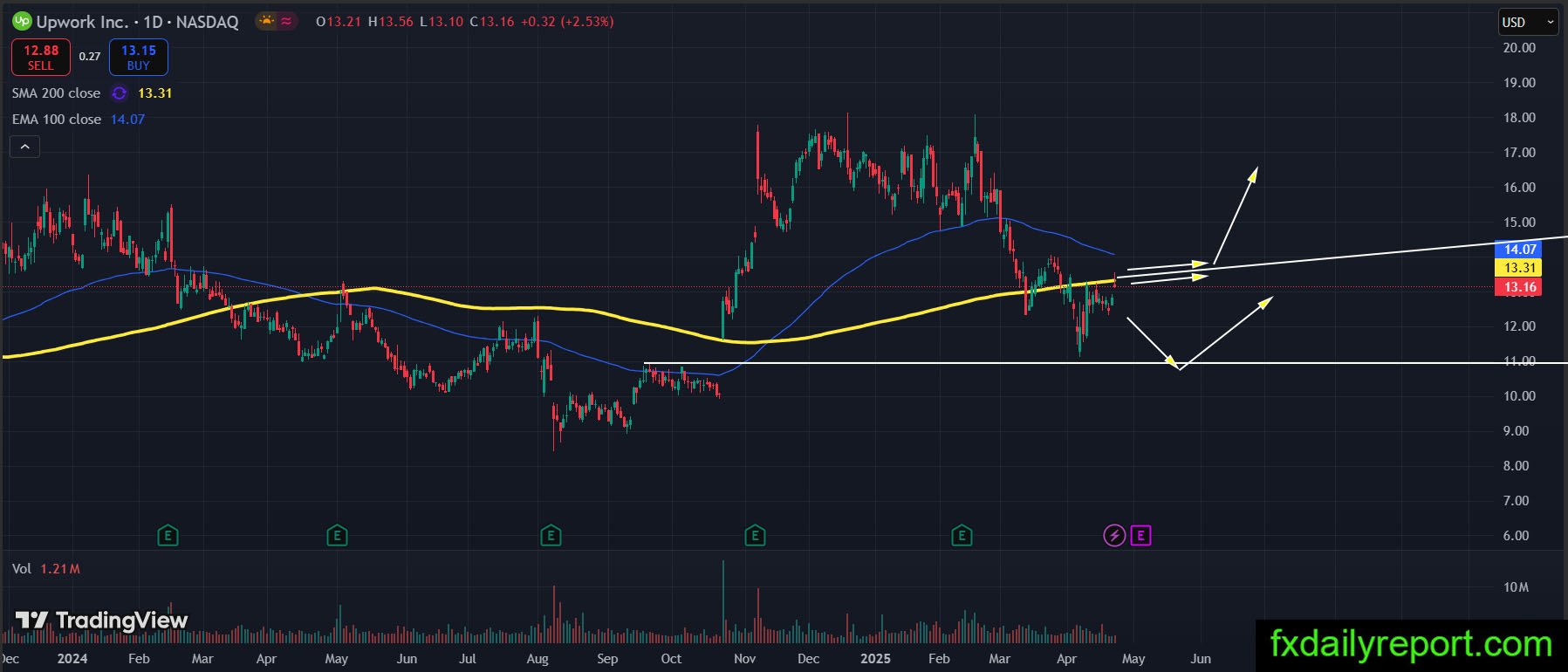Click the orange market status sun icon

(266, 21)
